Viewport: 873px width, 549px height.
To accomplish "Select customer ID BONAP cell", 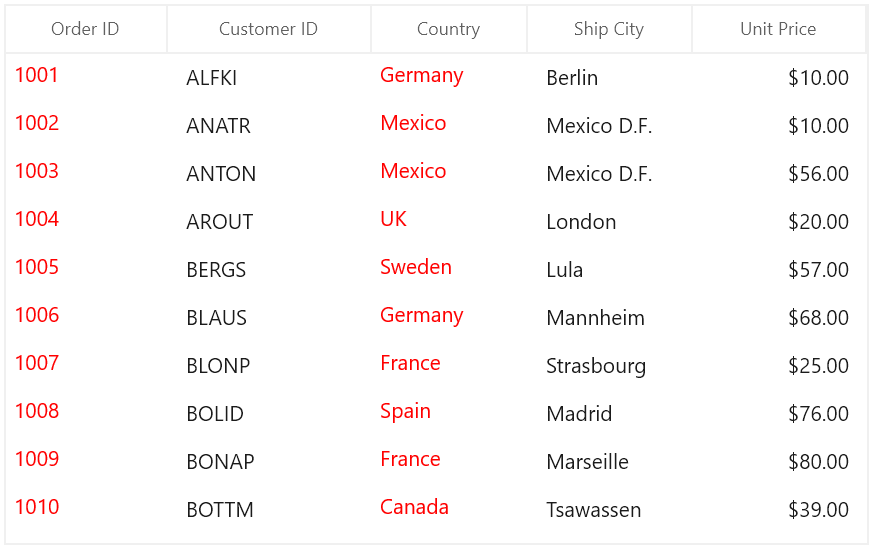I will [x=269, y=462].
